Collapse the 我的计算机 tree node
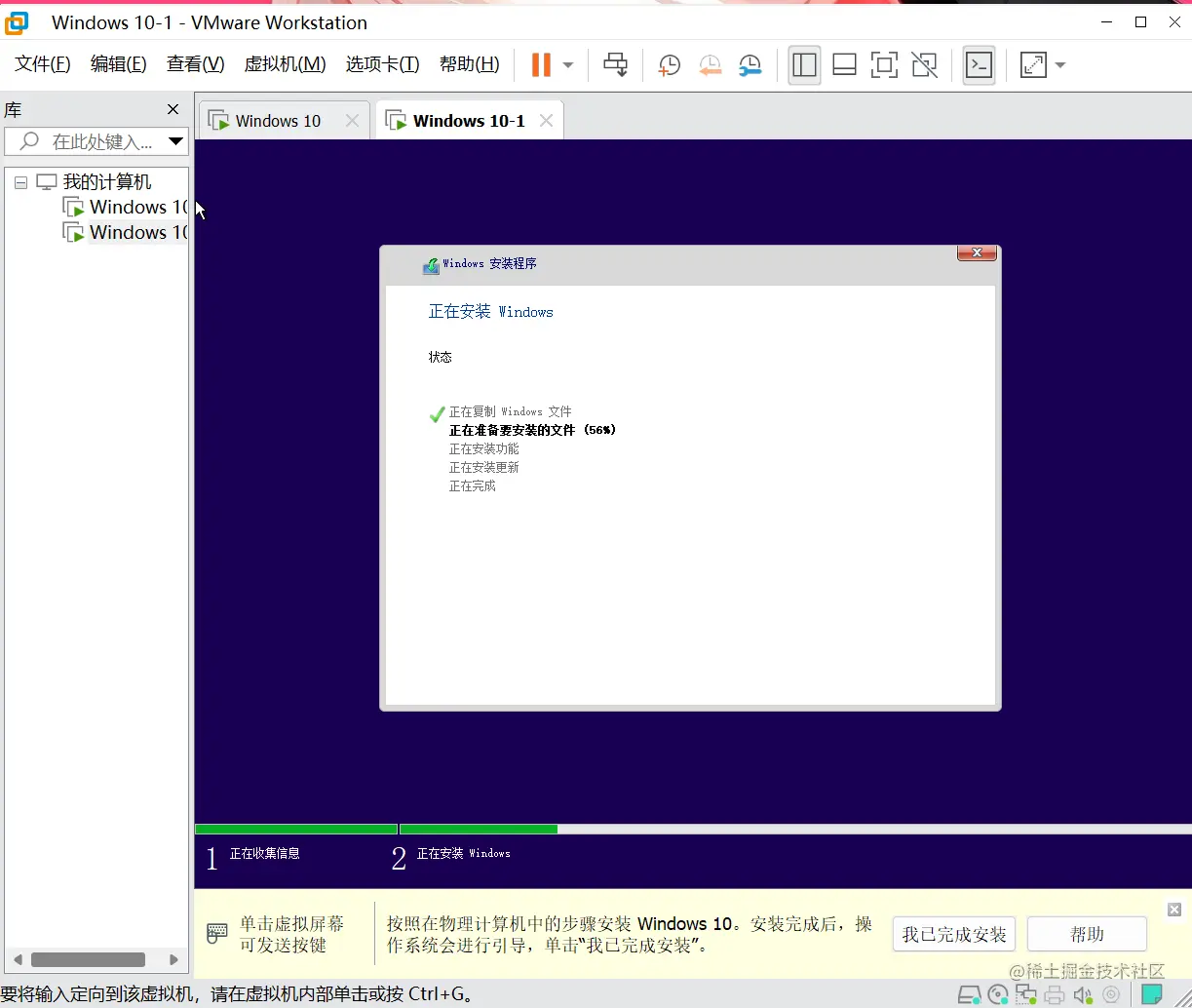Screen dimensions: 1192x1008 coord(20,182)
